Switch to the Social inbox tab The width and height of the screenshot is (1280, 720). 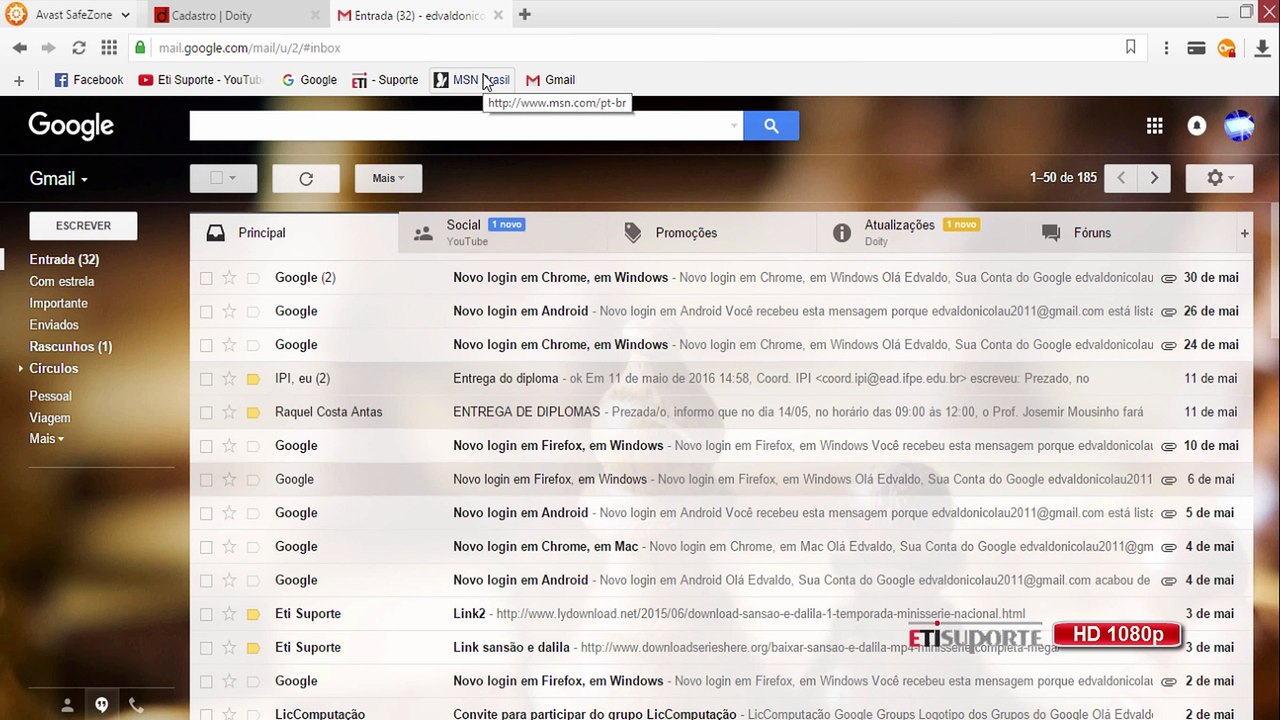(x=503, y=233)
